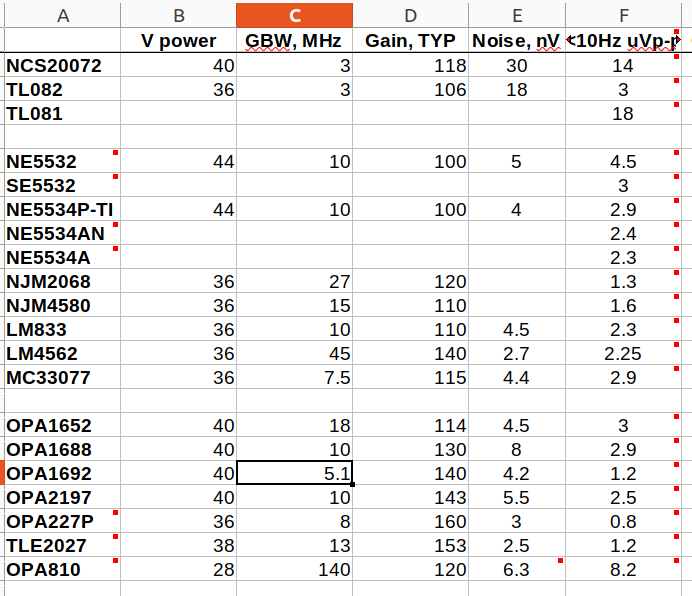Click the 'Noise, nV' header cell
This screenshot has height=596, width=692.
pos(517,41)
